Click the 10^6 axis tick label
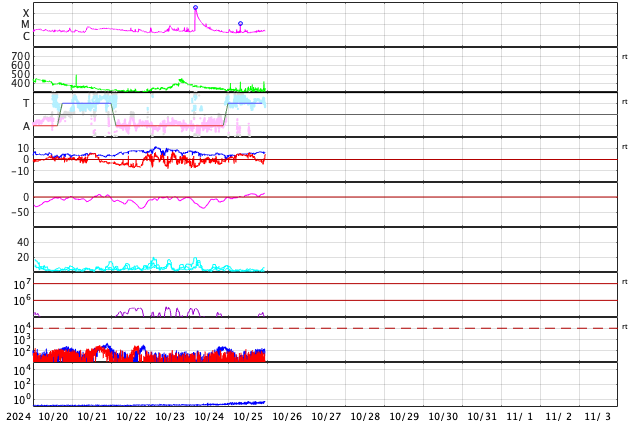Screen dimensions: 634x424 tap(22, 301)
